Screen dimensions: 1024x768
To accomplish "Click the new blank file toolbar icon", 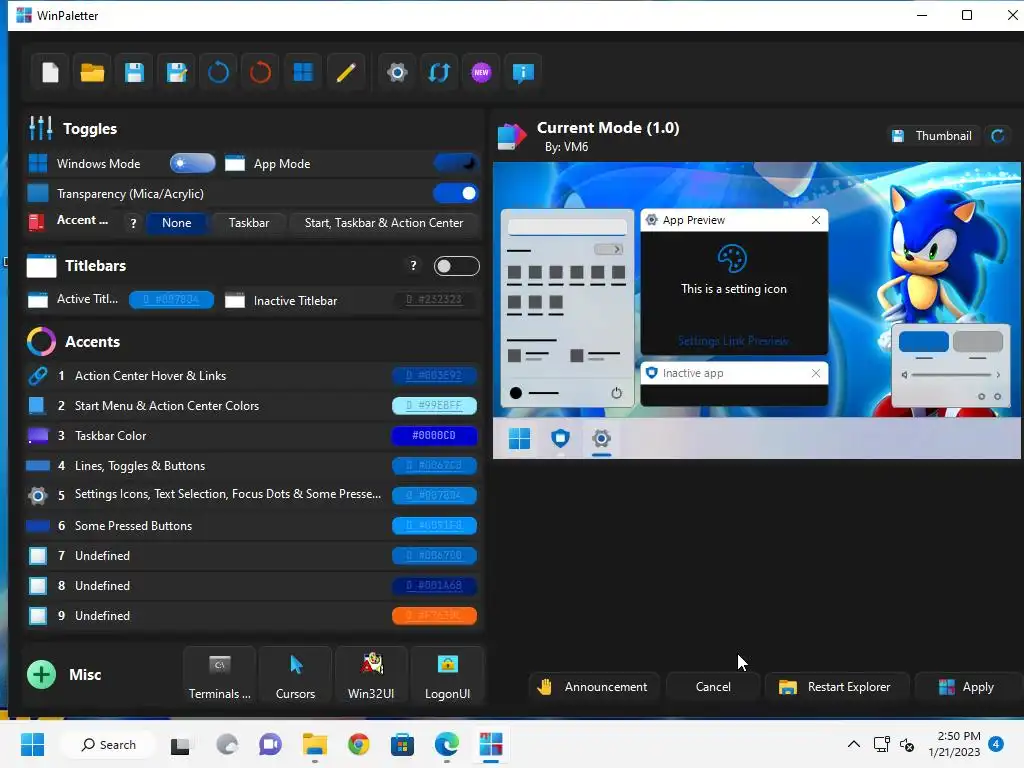I will (50, 72).
